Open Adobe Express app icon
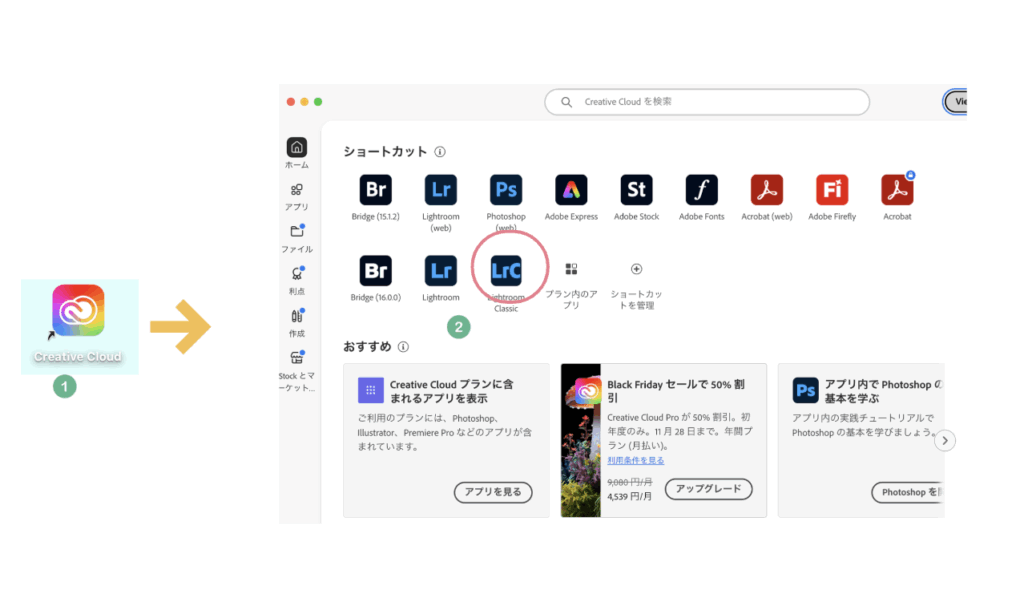 [x=571, y=190]
